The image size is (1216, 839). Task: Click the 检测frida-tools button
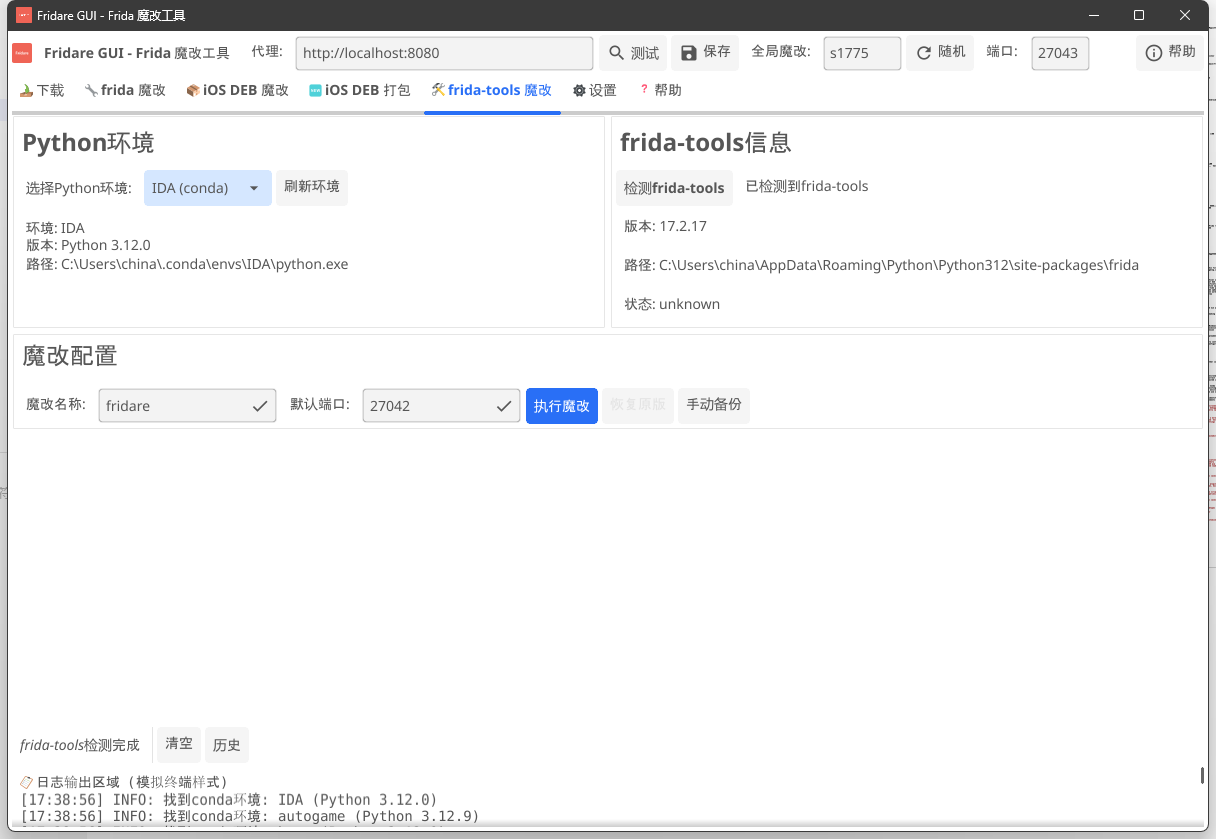coord(674,188)
